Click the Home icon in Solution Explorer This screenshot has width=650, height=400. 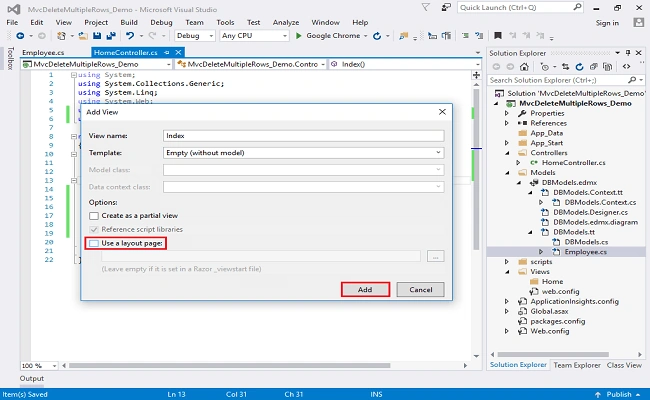[524, 67]
